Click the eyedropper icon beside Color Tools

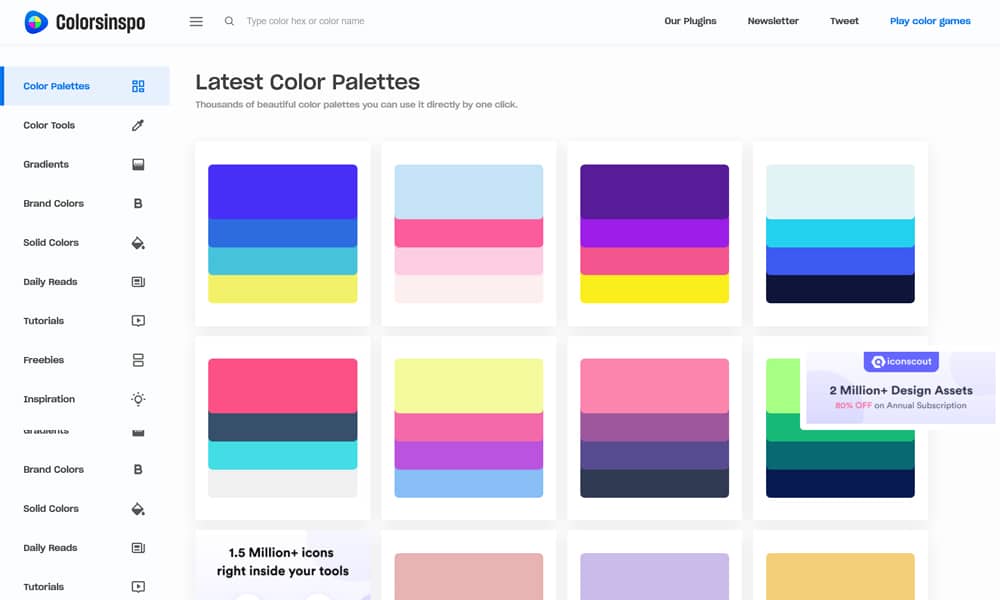point(138,125)
